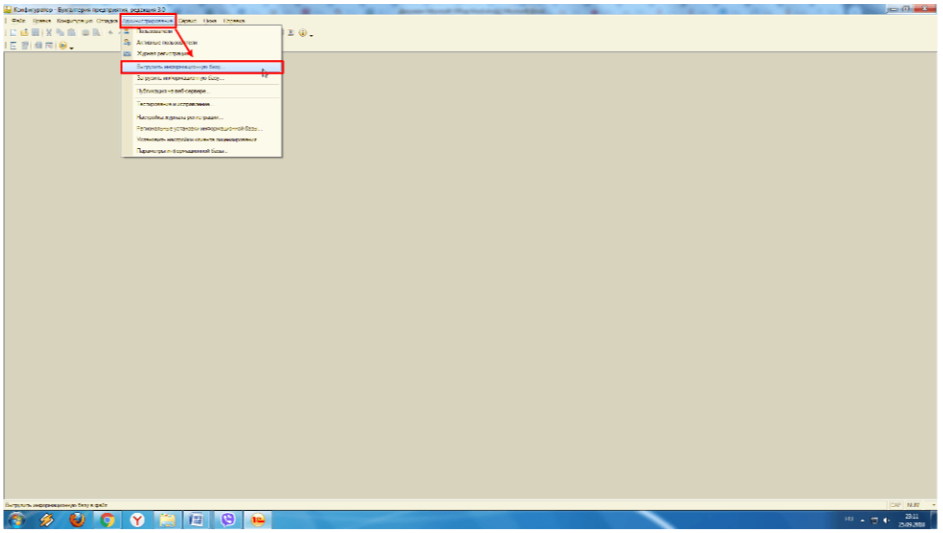
Task: Click the network tray icon
Action: tap(874, 521)
